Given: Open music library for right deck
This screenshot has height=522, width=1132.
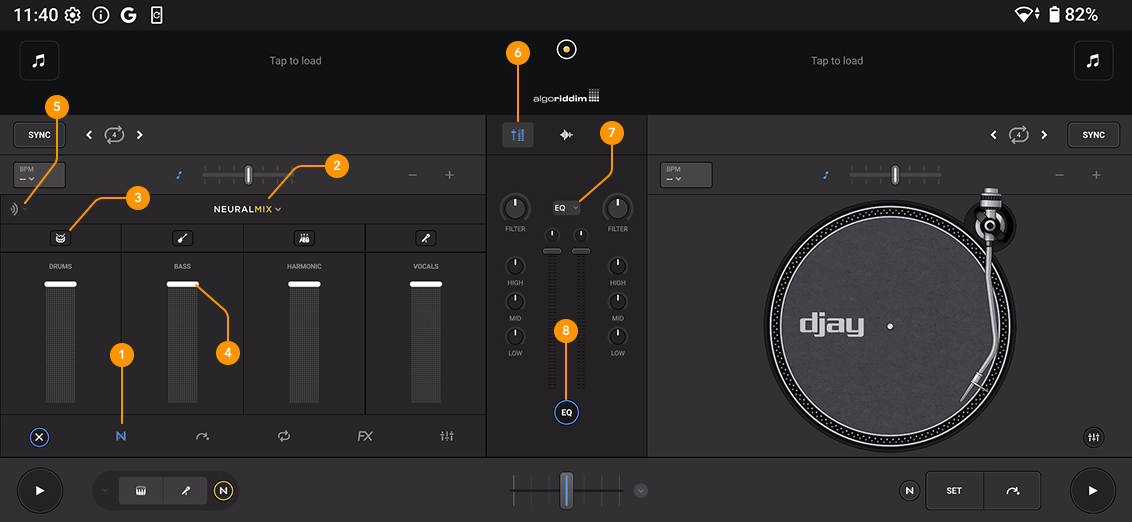Looking at the screenshot, I should (x=1093, y=61).
